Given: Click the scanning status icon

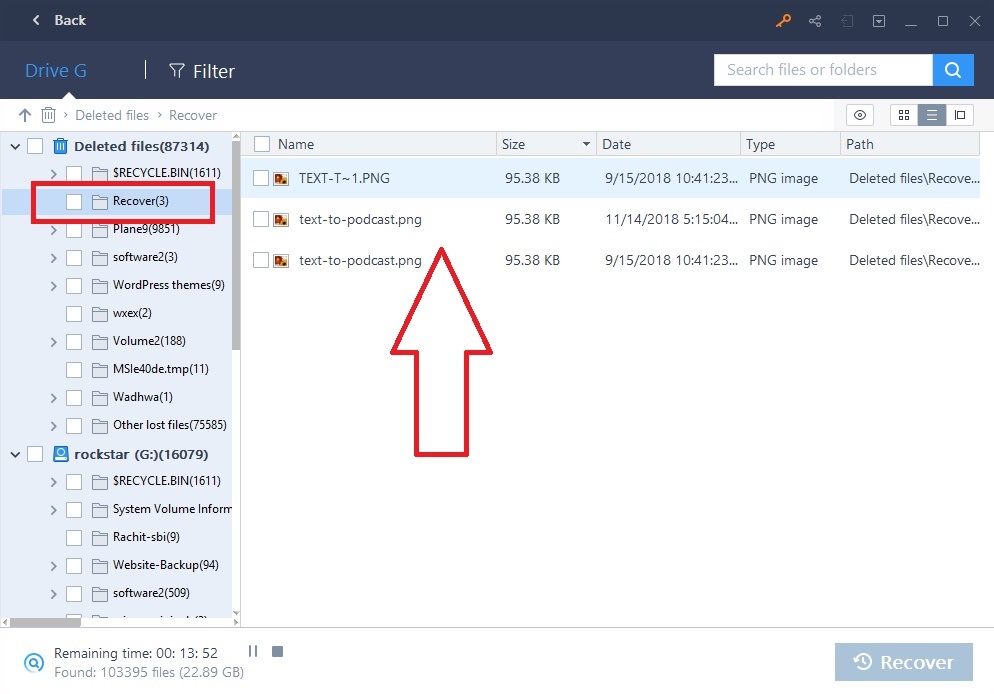Looking at the screenshot, I should 34,662.
